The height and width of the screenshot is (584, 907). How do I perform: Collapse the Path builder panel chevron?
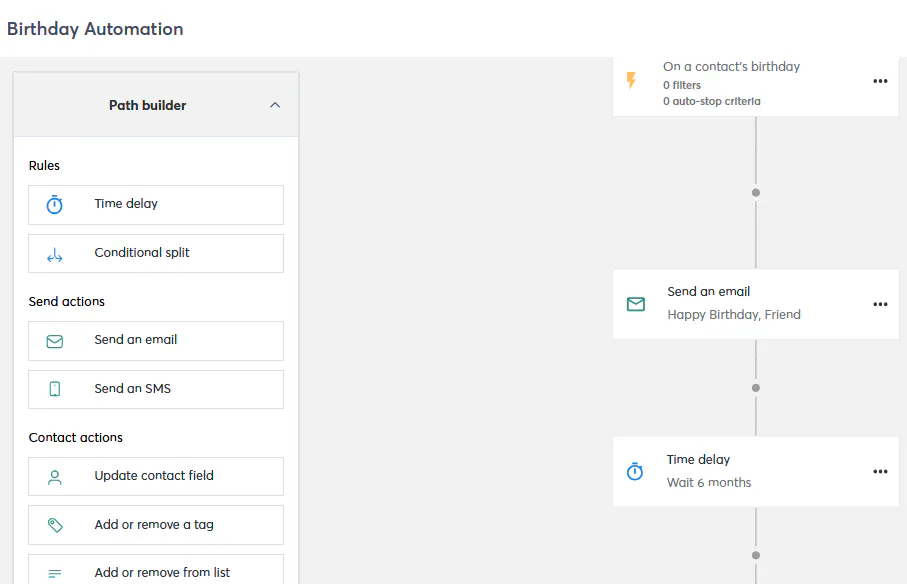pos(275,105)
